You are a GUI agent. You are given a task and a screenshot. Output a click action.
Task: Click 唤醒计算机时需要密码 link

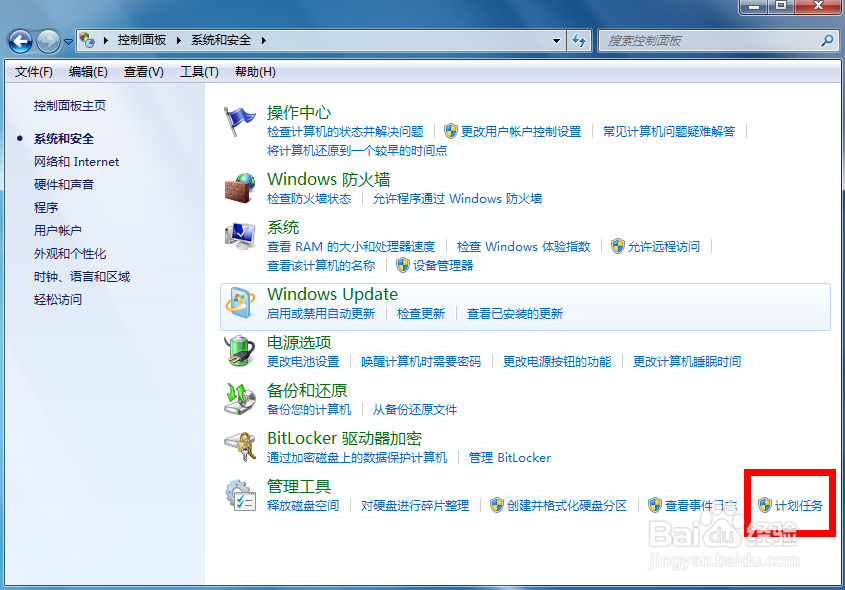click(421, 362)
